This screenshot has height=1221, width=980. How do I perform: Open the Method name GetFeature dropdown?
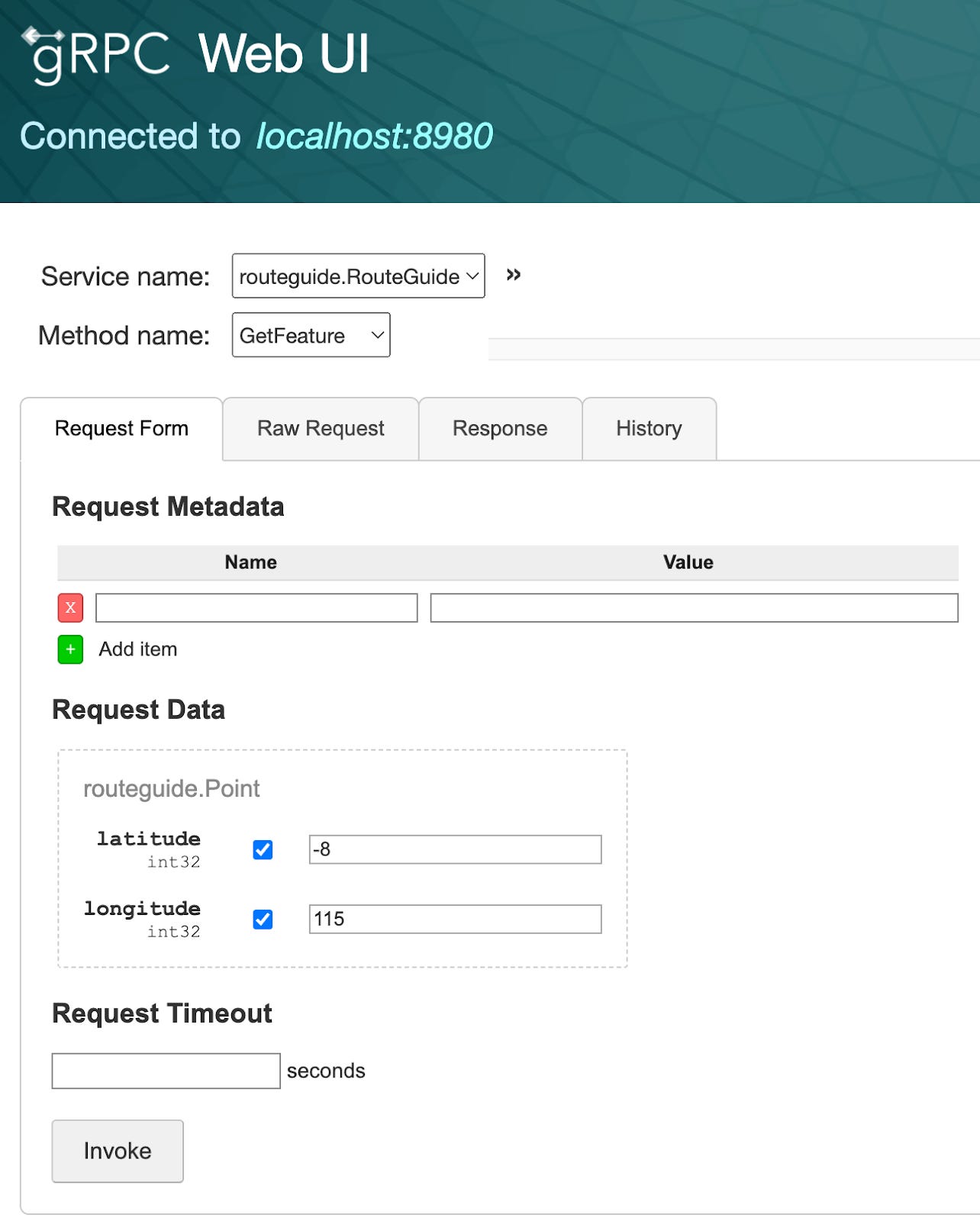coord(311,335)
